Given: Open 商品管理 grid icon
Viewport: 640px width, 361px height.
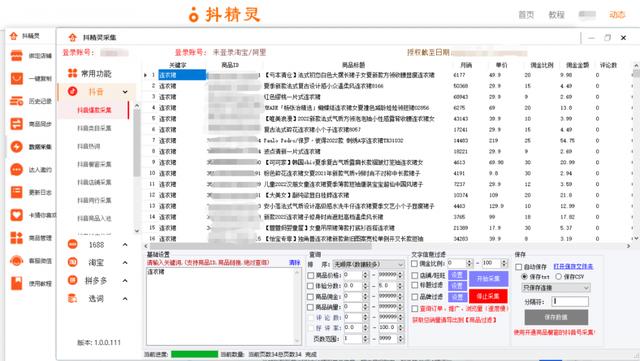Looking at the screenshot, I should point(16,238).
